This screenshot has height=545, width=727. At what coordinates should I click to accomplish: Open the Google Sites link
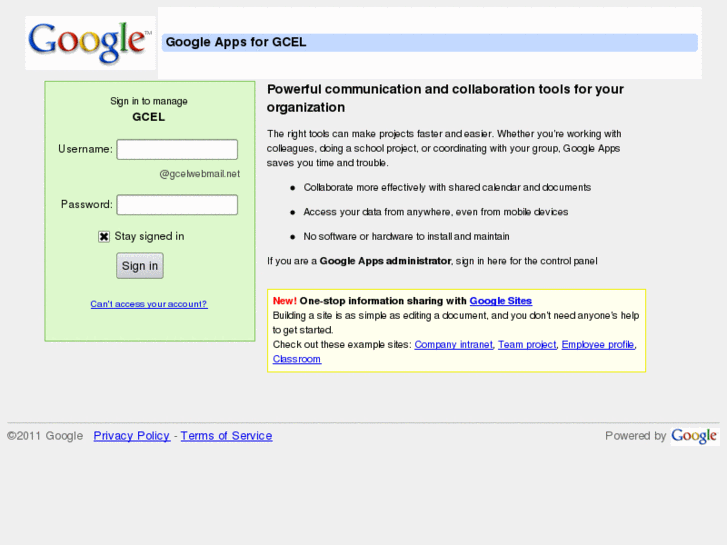501,301
